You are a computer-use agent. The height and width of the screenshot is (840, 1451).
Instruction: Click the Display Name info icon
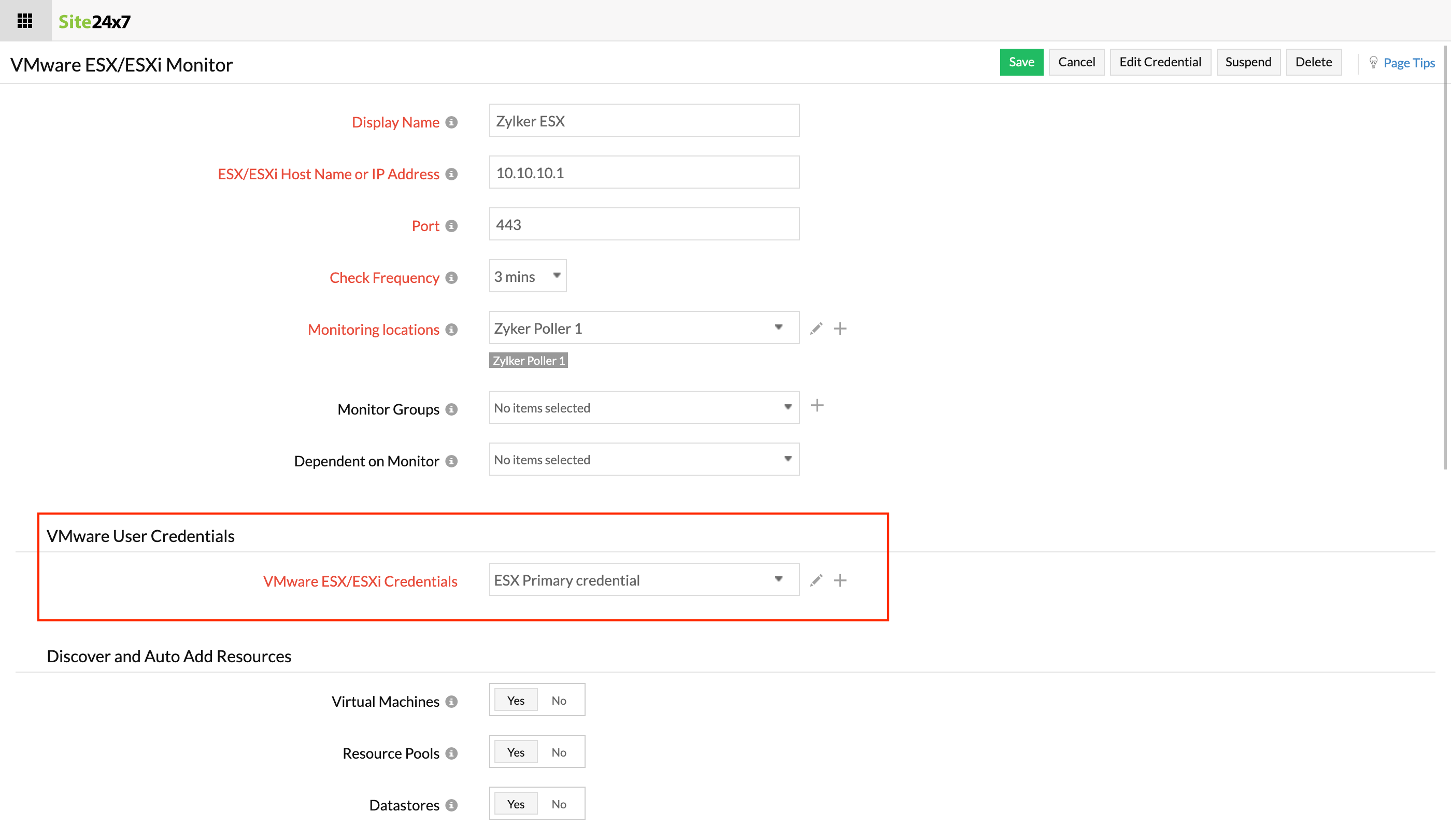tap(452, 122)
